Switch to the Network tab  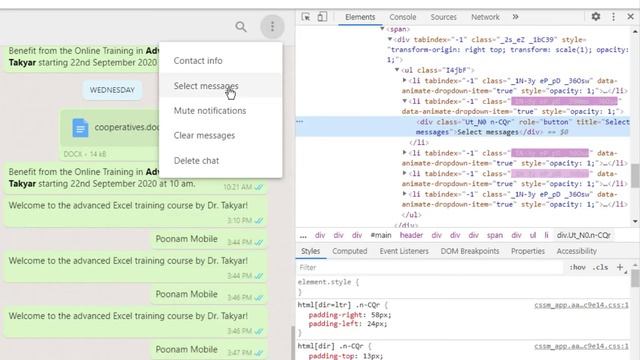click(485, 17)
